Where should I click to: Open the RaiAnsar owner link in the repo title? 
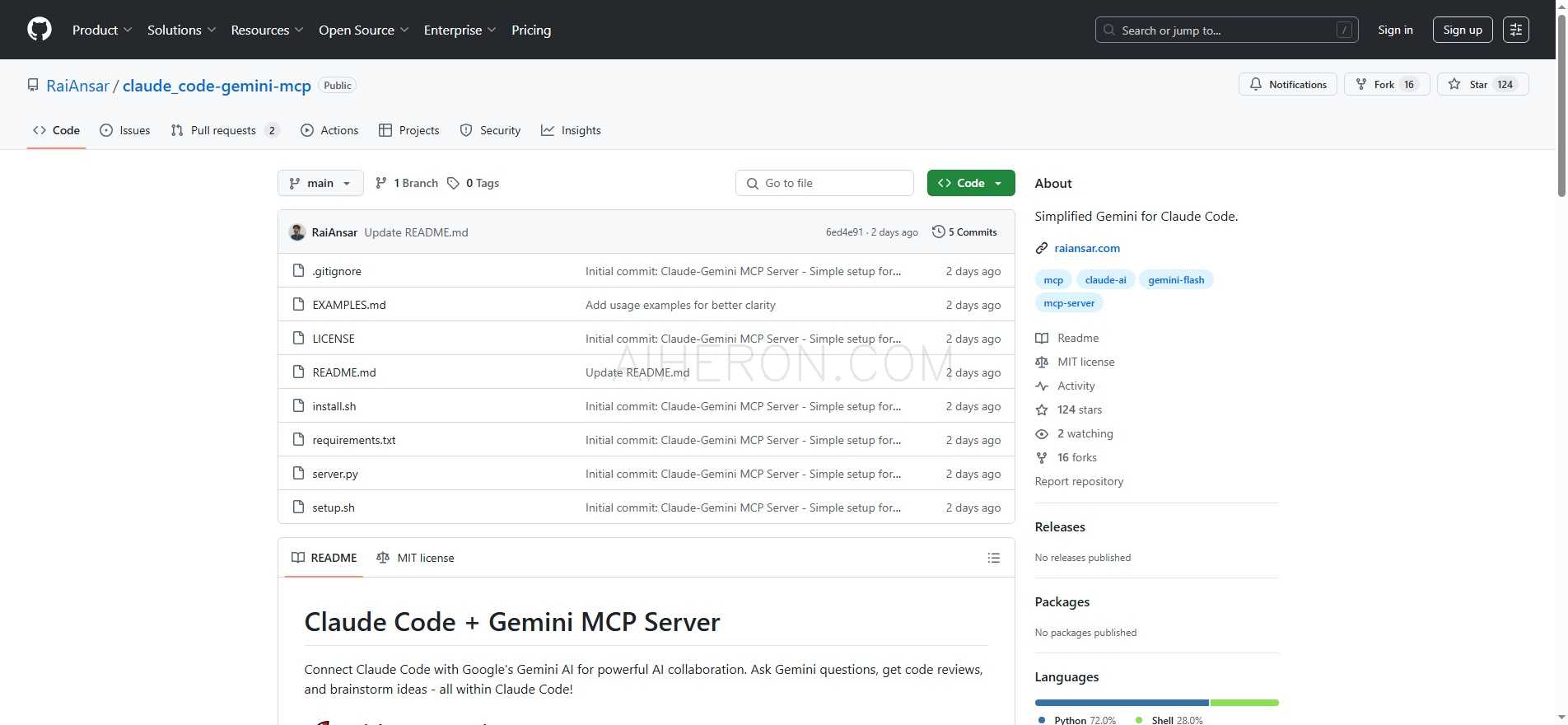click(x=77, y=86)
